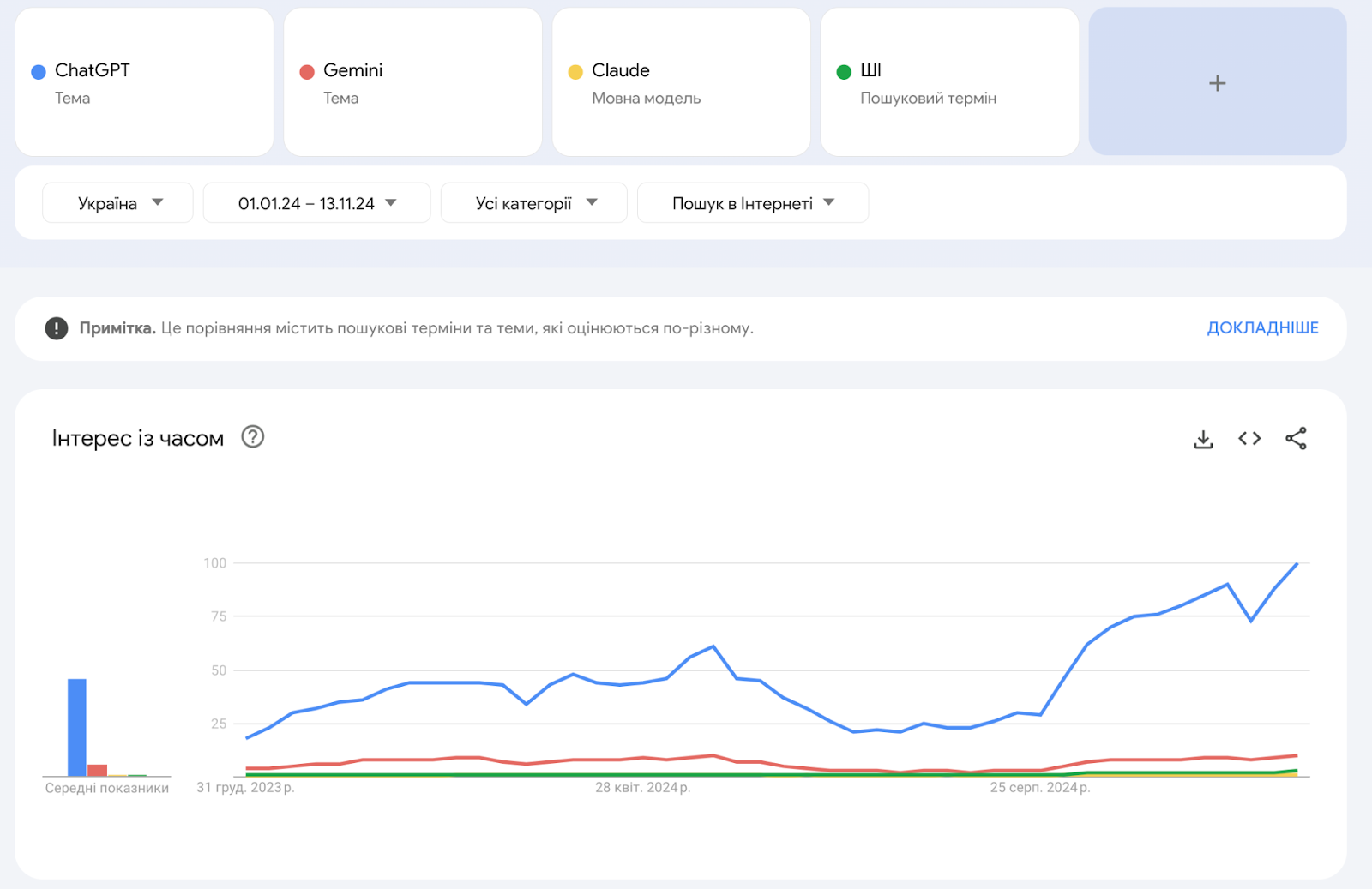Click the 28 квіт. 2024 р. axis label

click(643, 788)
